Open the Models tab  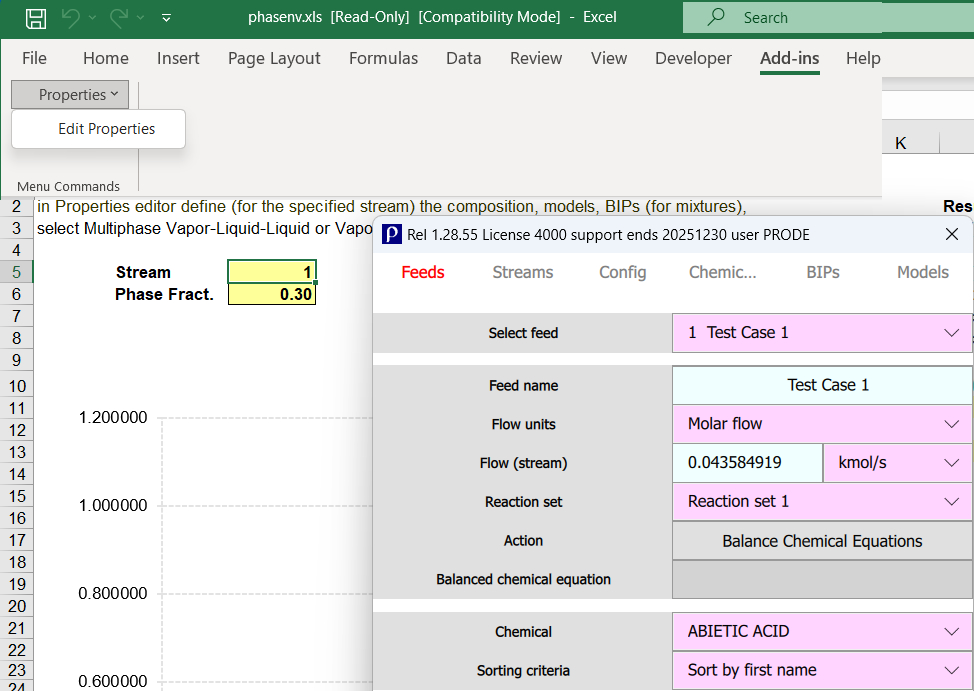coord(922,272)
